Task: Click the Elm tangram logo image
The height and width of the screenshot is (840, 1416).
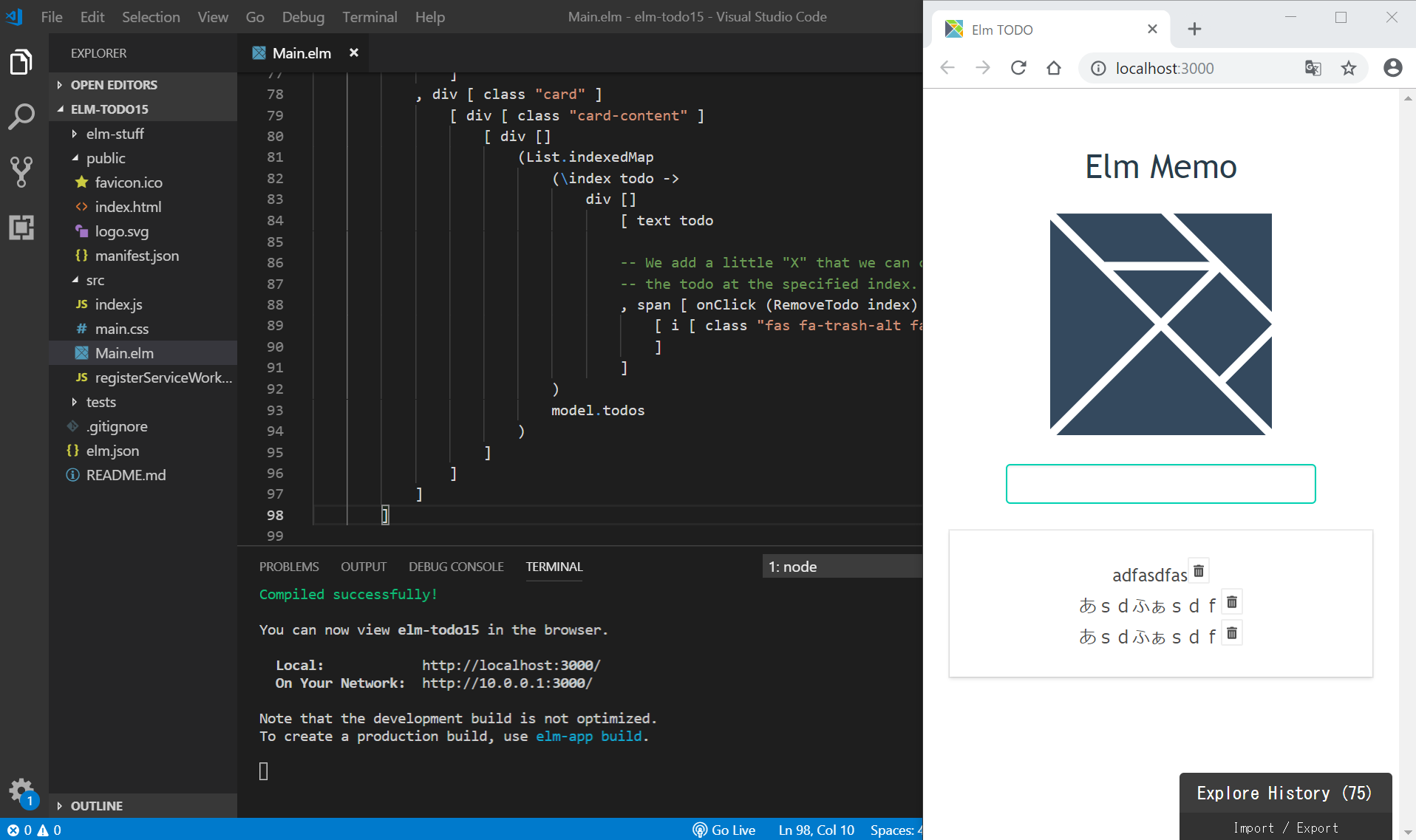Action: tap(1160, 324)
